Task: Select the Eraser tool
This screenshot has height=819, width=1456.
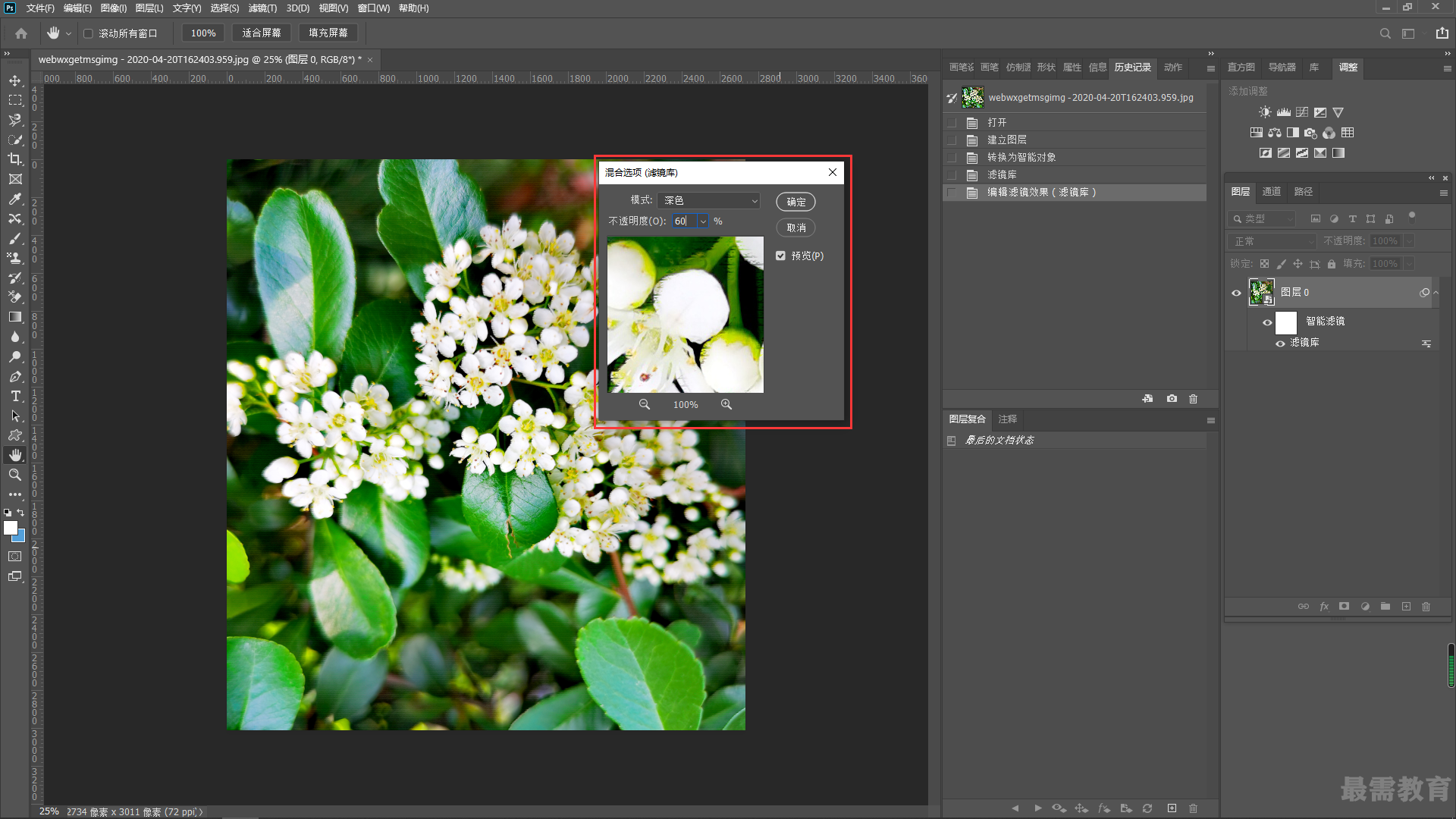Action: point(15,297)
